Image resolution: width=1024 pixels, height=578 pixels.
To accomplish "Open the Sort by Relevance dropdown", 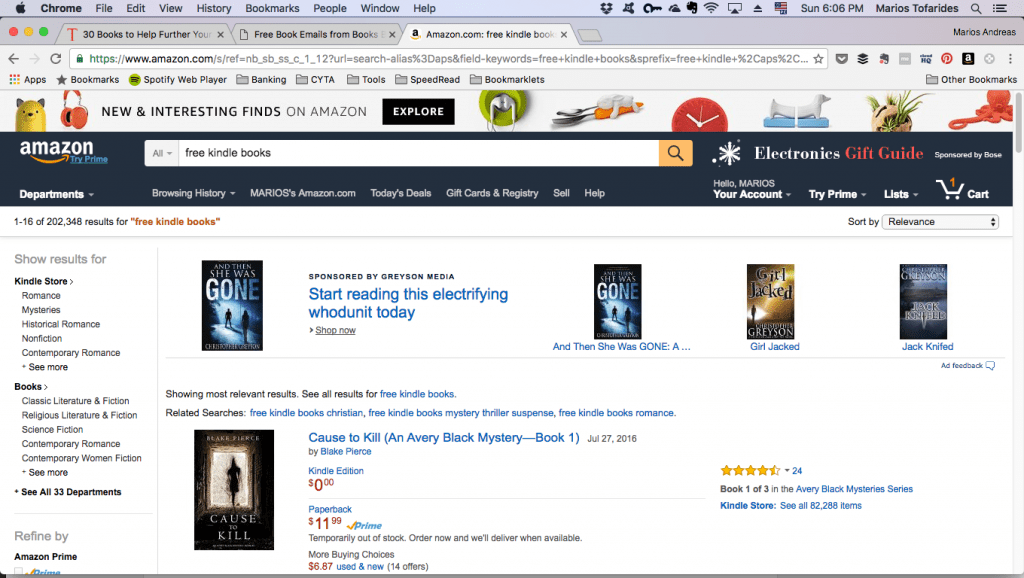I will pyautogui.click(x=939, y=221).
